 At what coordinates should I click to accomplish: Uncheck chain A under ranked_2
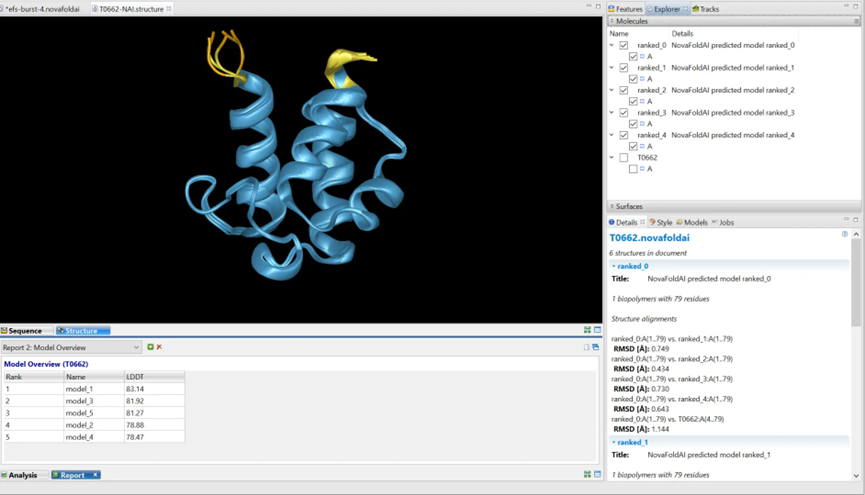tap(633, 101)
